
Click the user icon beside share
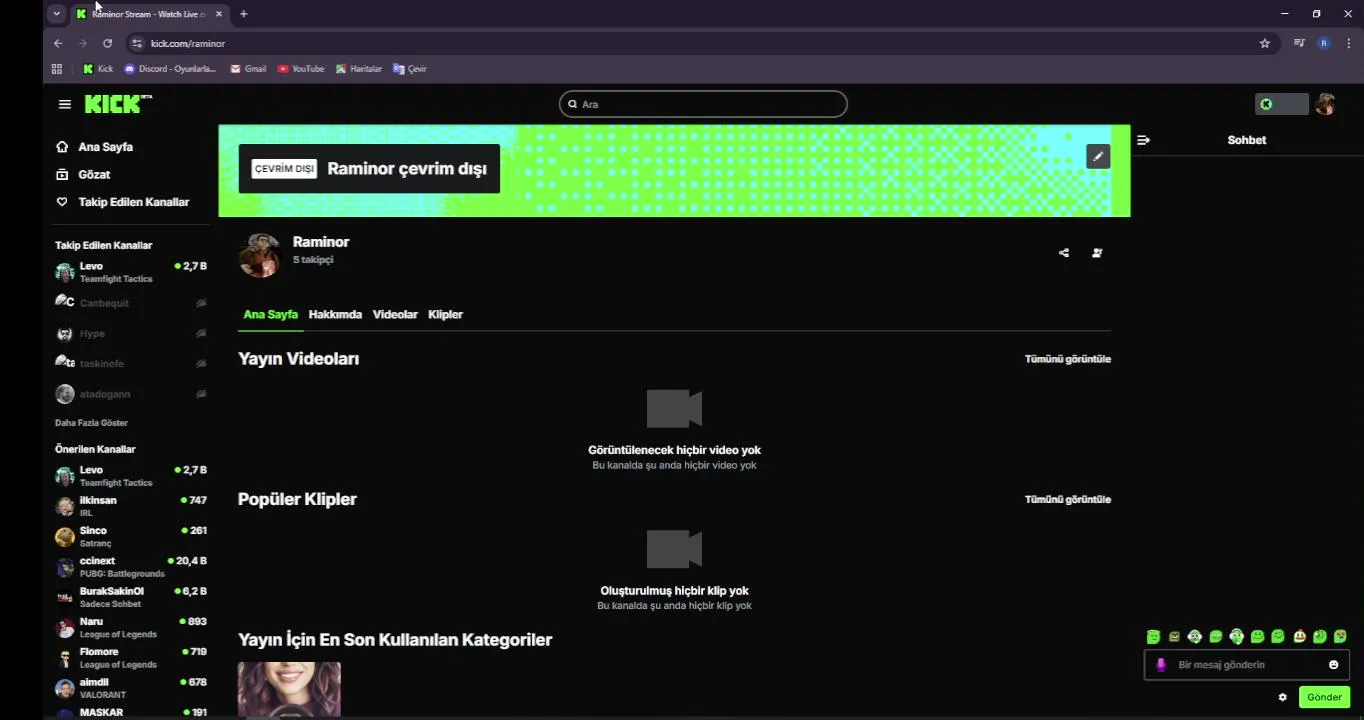pyautogui.click(x=1097, y=253)
